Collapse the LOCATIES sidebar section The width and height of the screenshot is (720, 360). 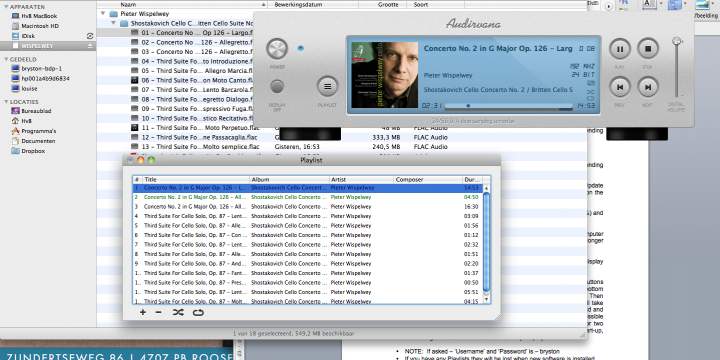(6, 101)
